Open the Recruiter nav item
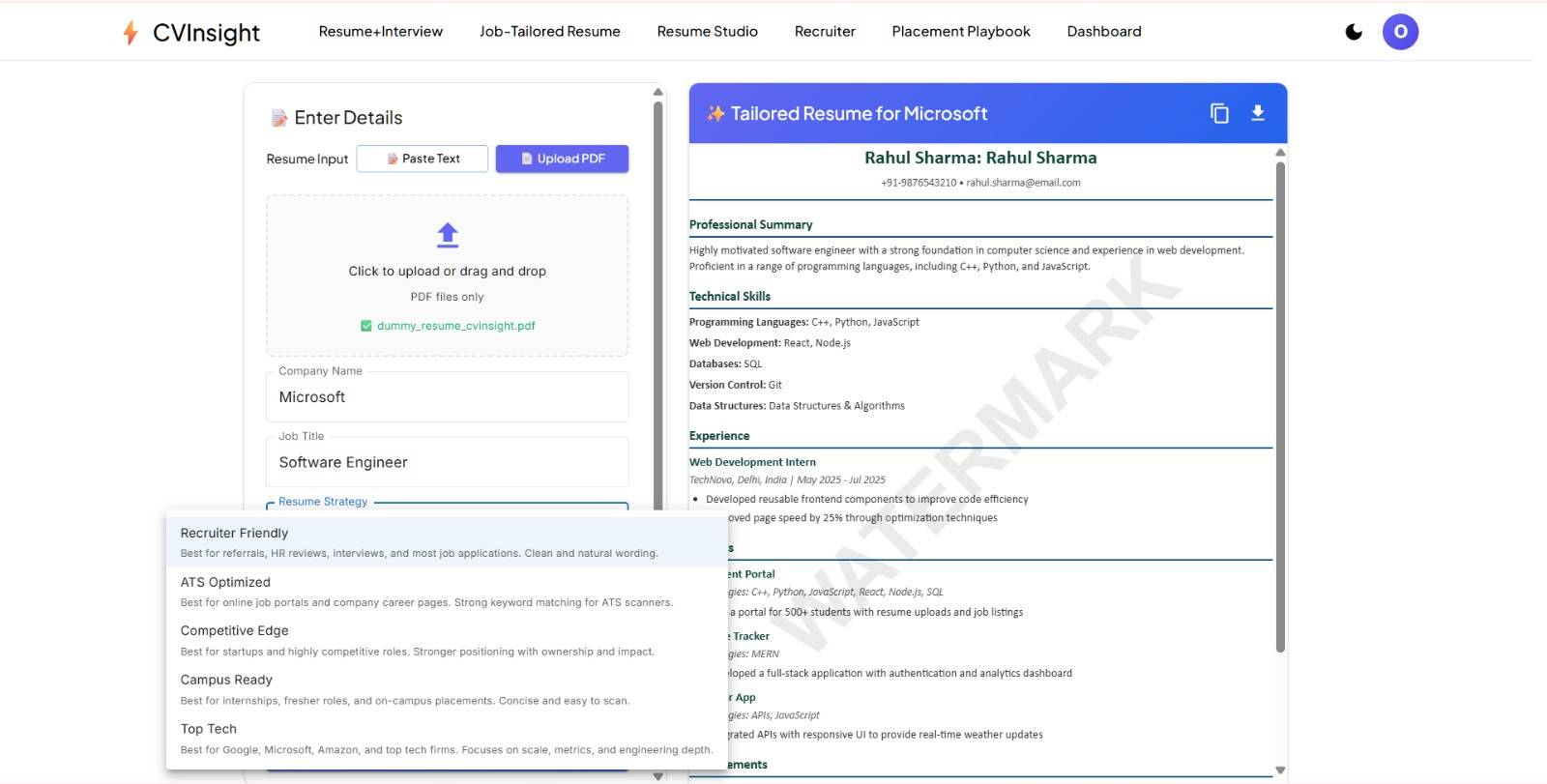 (x=825, y=32)
